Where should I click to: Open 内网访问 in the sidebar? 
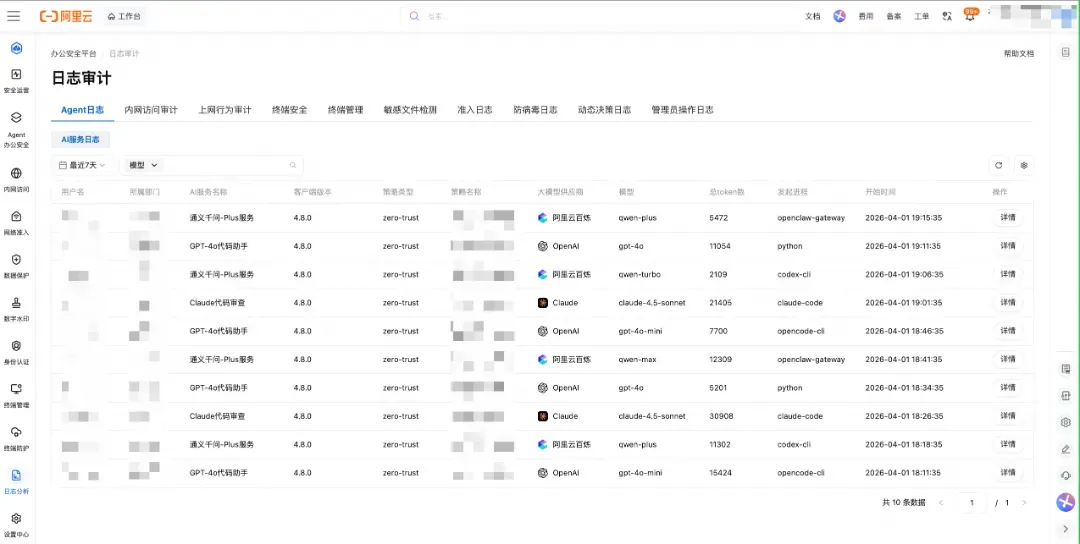[x=17, y=180]
